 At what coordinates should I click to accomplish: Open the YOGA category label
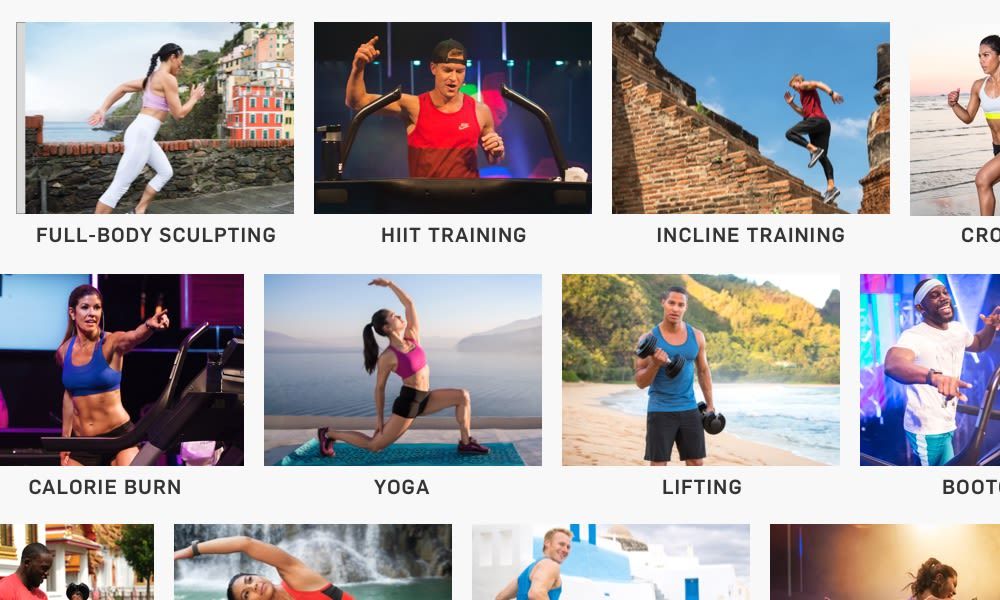(402, 487)
